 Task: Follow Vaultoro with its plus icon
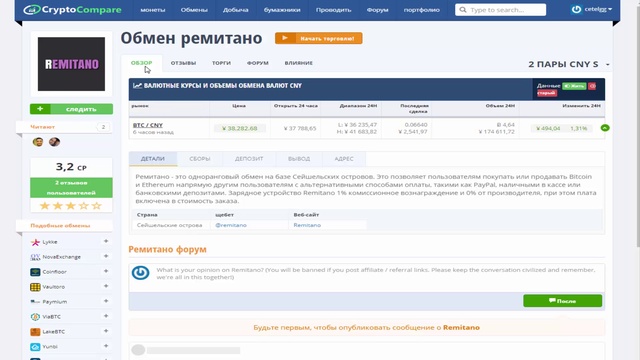click(106, 286)
